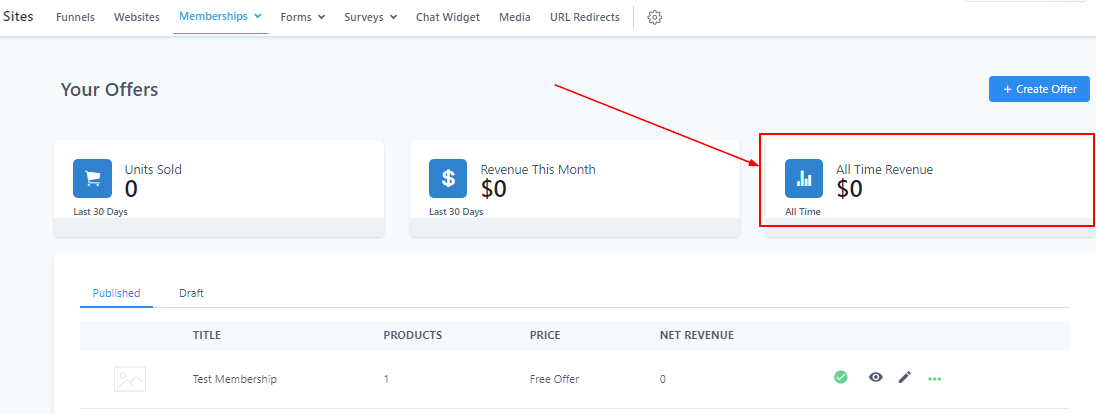Open the Test Membership offer title

pos(234,379)
